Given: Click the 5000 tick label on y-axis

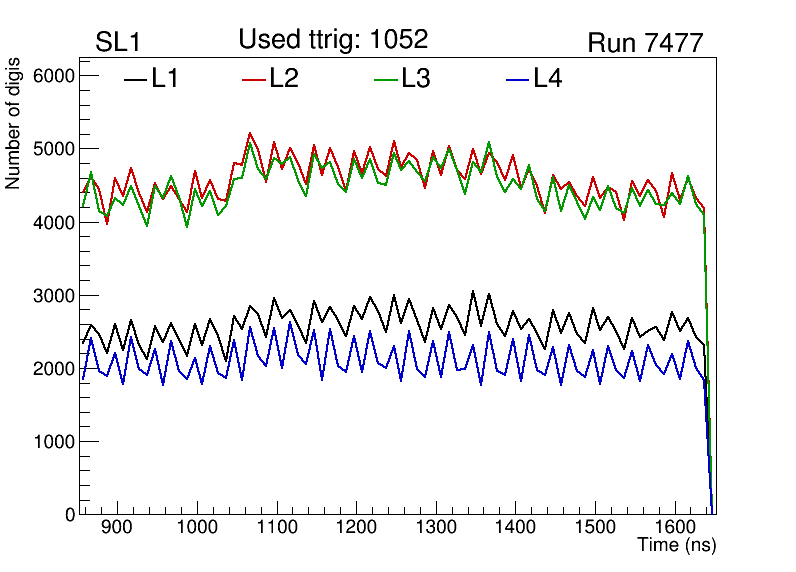Looking at the screenshot, I should (57, 150).
